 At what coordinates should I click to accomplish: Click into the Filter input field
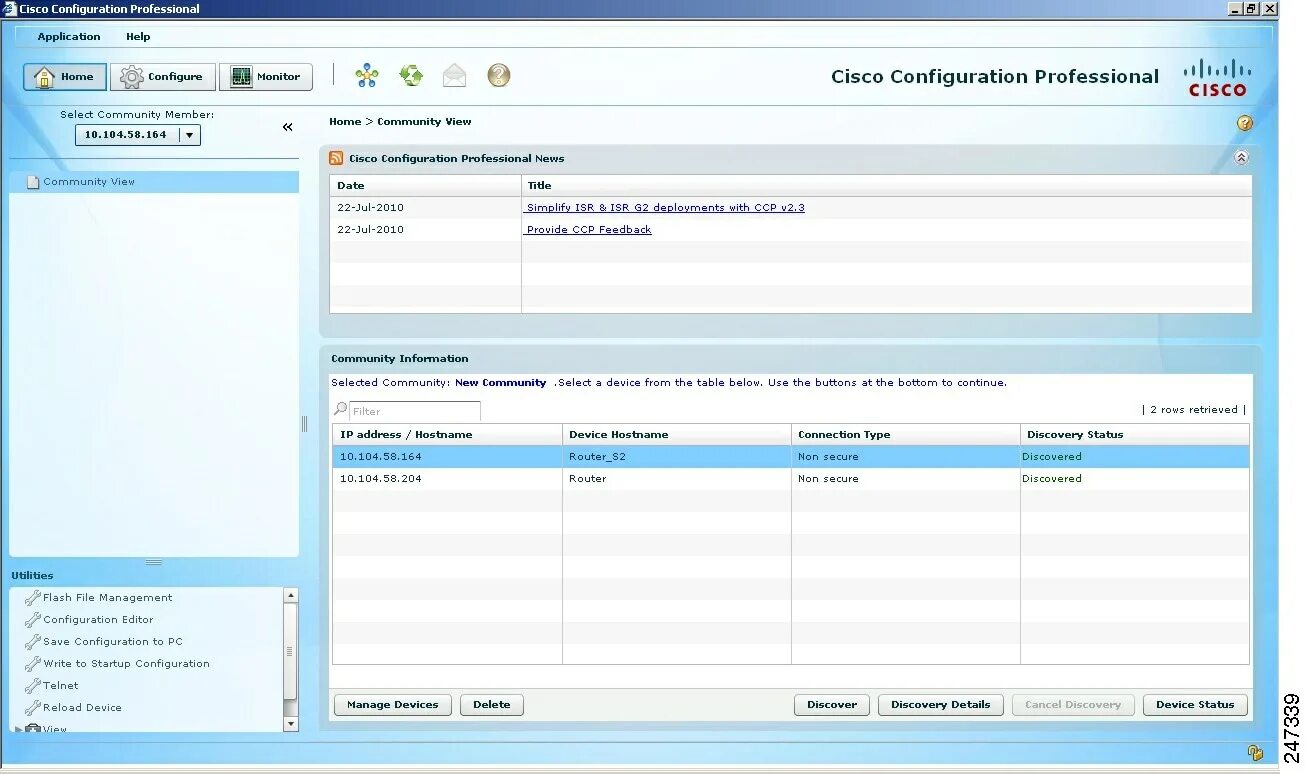click(x=414, y=411)
